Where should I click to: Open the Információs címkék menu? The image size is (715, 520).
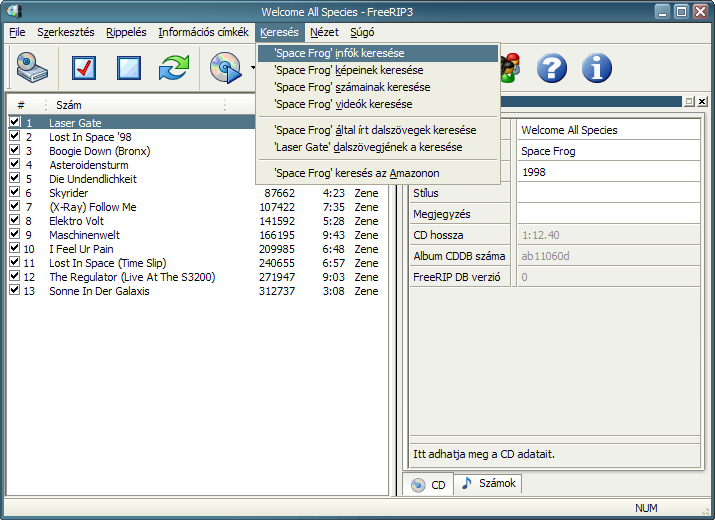[x=203, y=32]
